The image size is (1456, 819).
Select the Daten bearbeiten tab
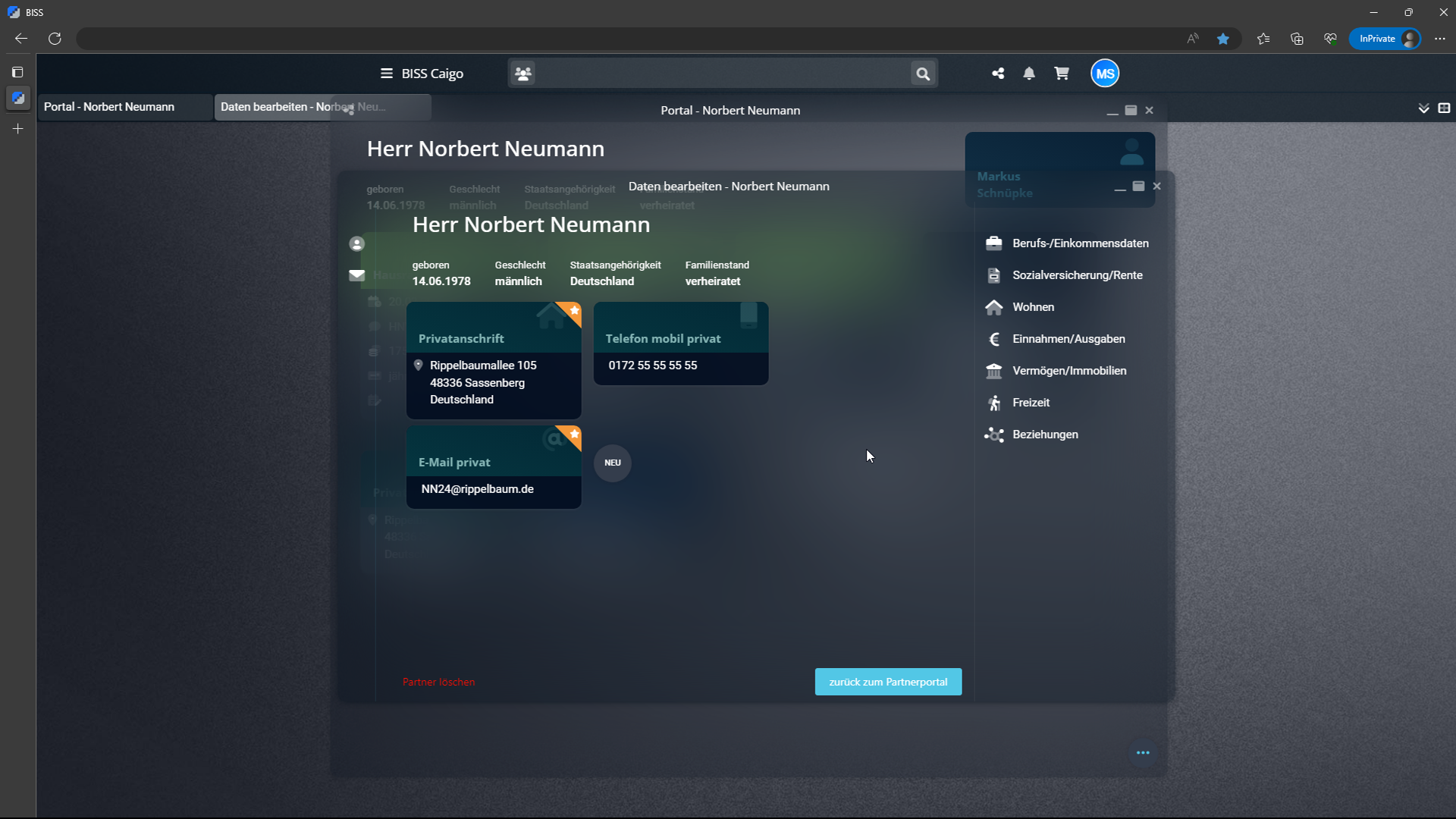pyautogui.click(x=303, y=107)
